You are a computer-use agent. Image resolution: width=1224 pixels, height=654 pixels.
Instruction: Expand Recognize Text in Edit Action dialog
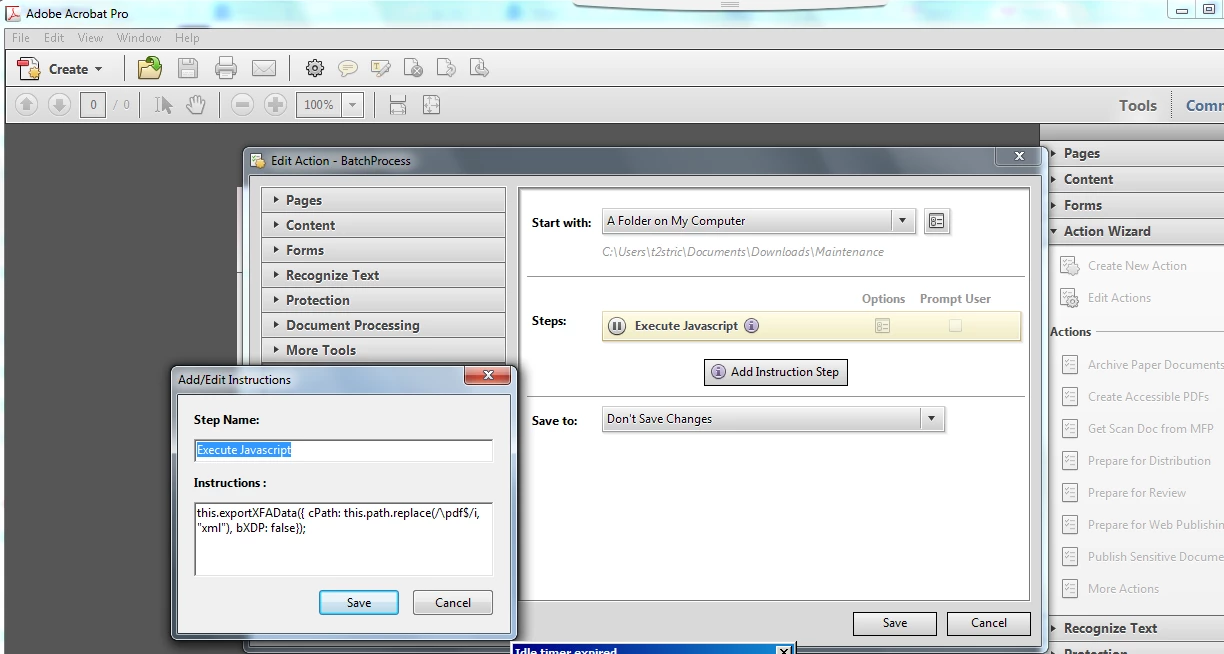384,275
